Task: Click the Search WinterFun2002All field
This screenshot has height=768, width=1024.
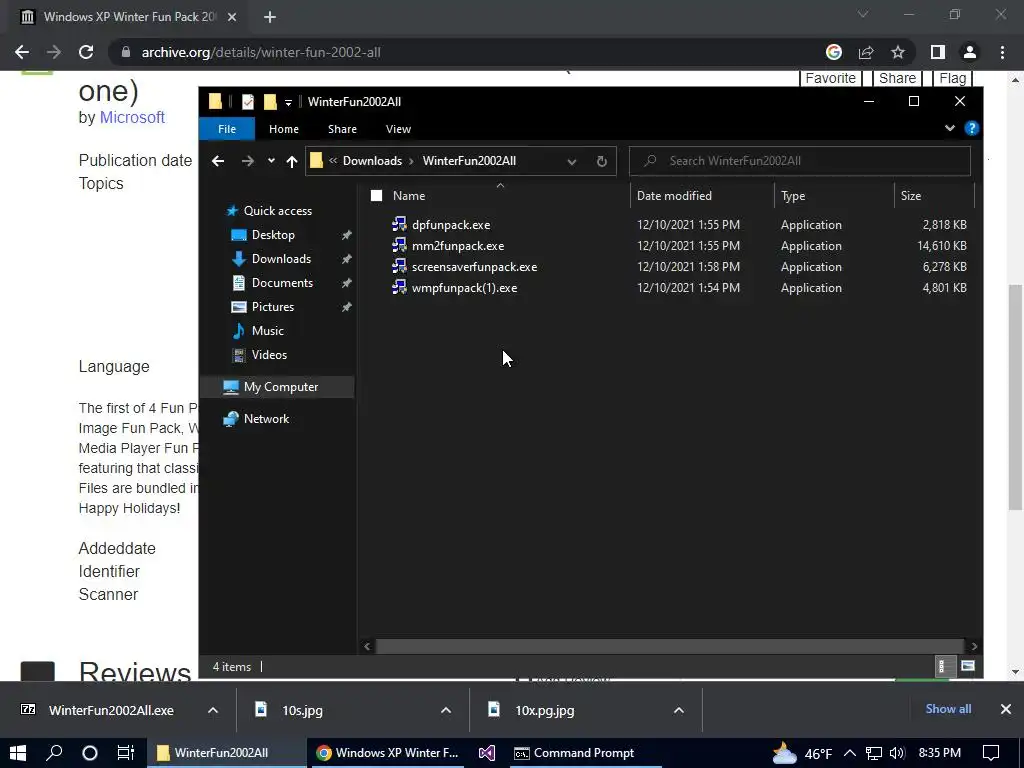Action: point(800,161)
